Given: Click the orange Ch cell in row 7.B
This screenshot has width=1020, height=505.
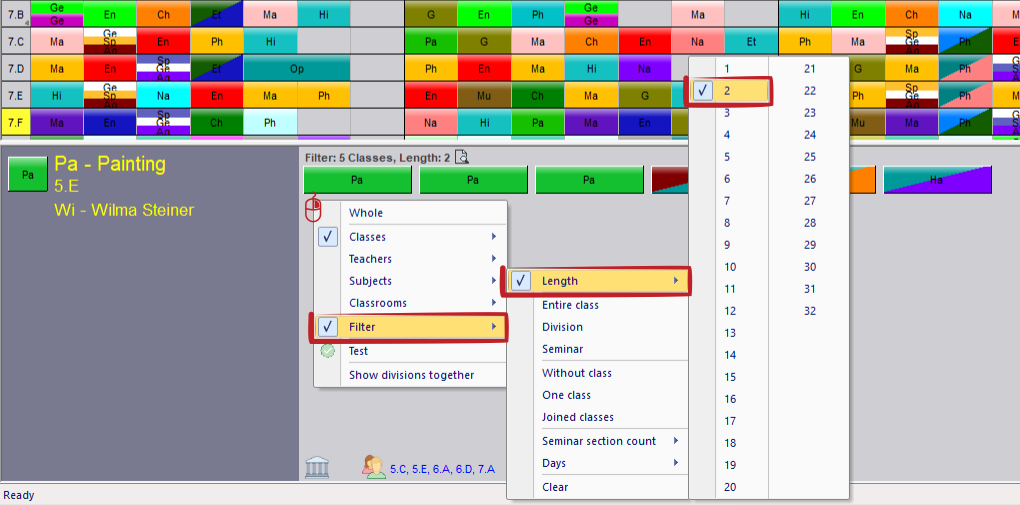Looking at the screenshot, I should coord(162,15).
